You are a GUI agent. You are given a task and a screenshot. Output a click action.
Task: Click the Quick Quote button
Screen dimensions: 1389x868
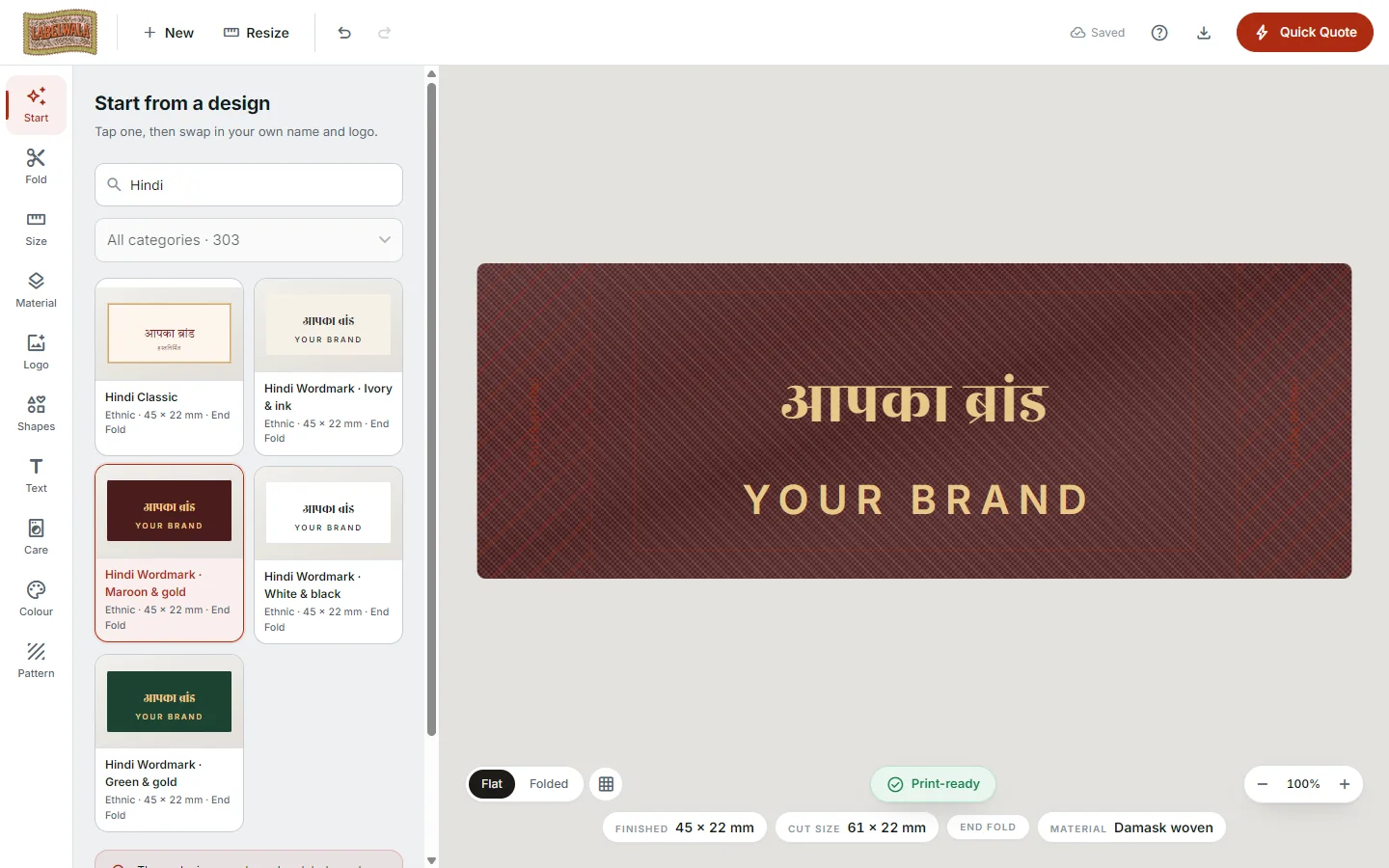click(1305, 33)
